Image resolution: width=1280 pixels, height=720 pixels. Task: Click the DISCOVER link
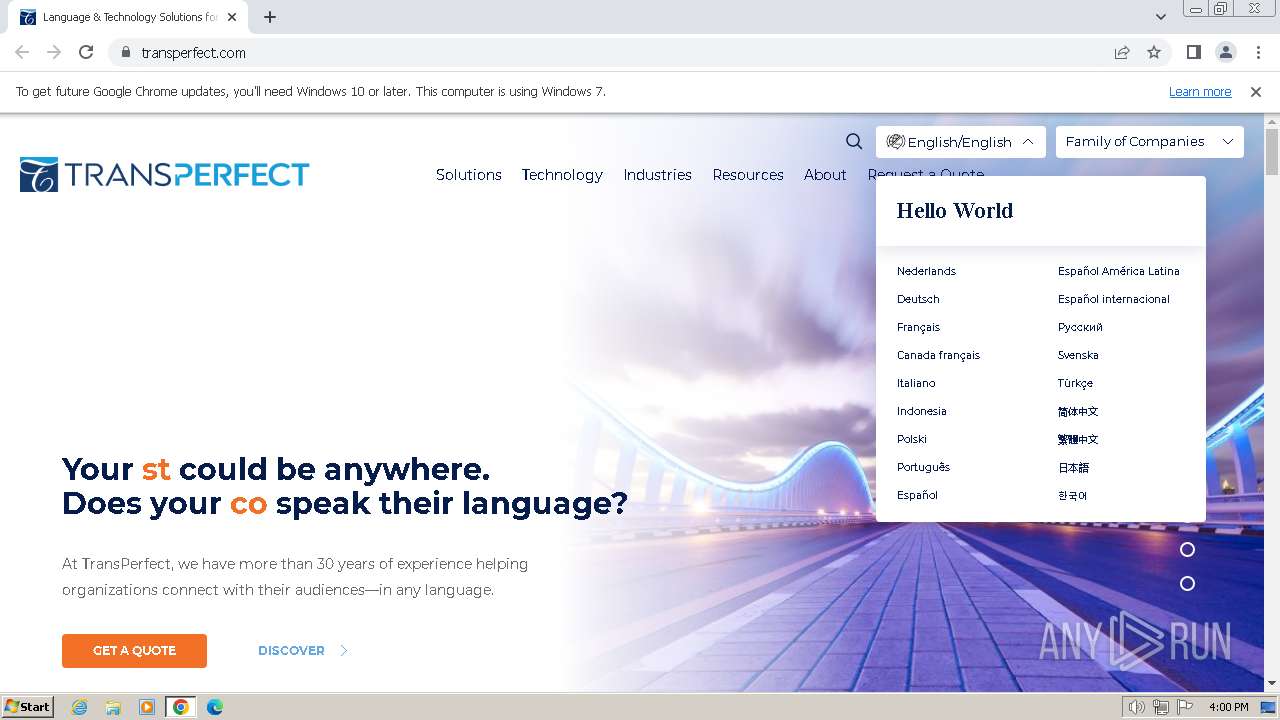click(x=291, y=651)
